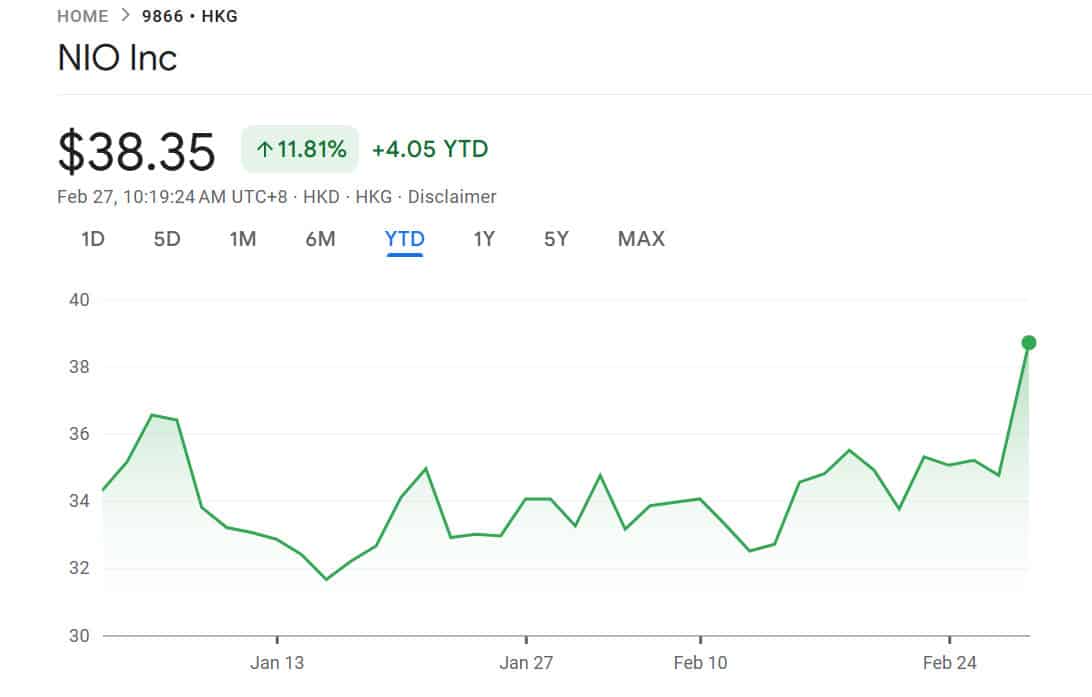Viewport: 1092px width, 697px height.
Task: View the 1Y price history tab
Action: click(x=484, y=239)
